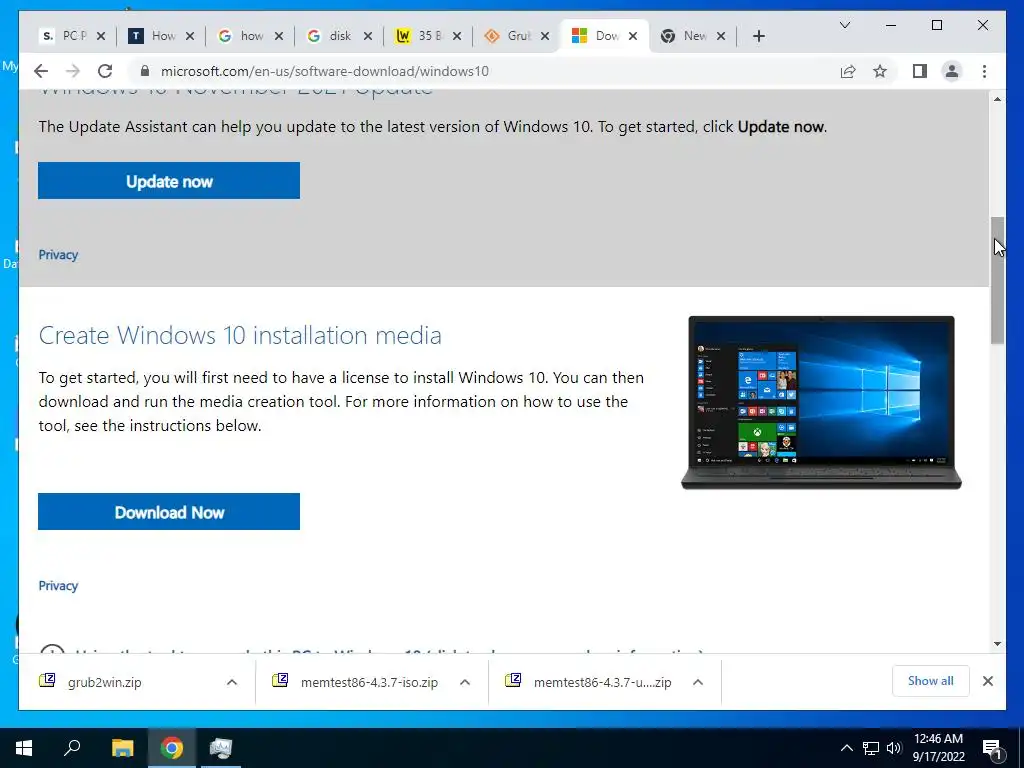Expand options for memtest86-4.3.7-u....zip

click(697, 682)
